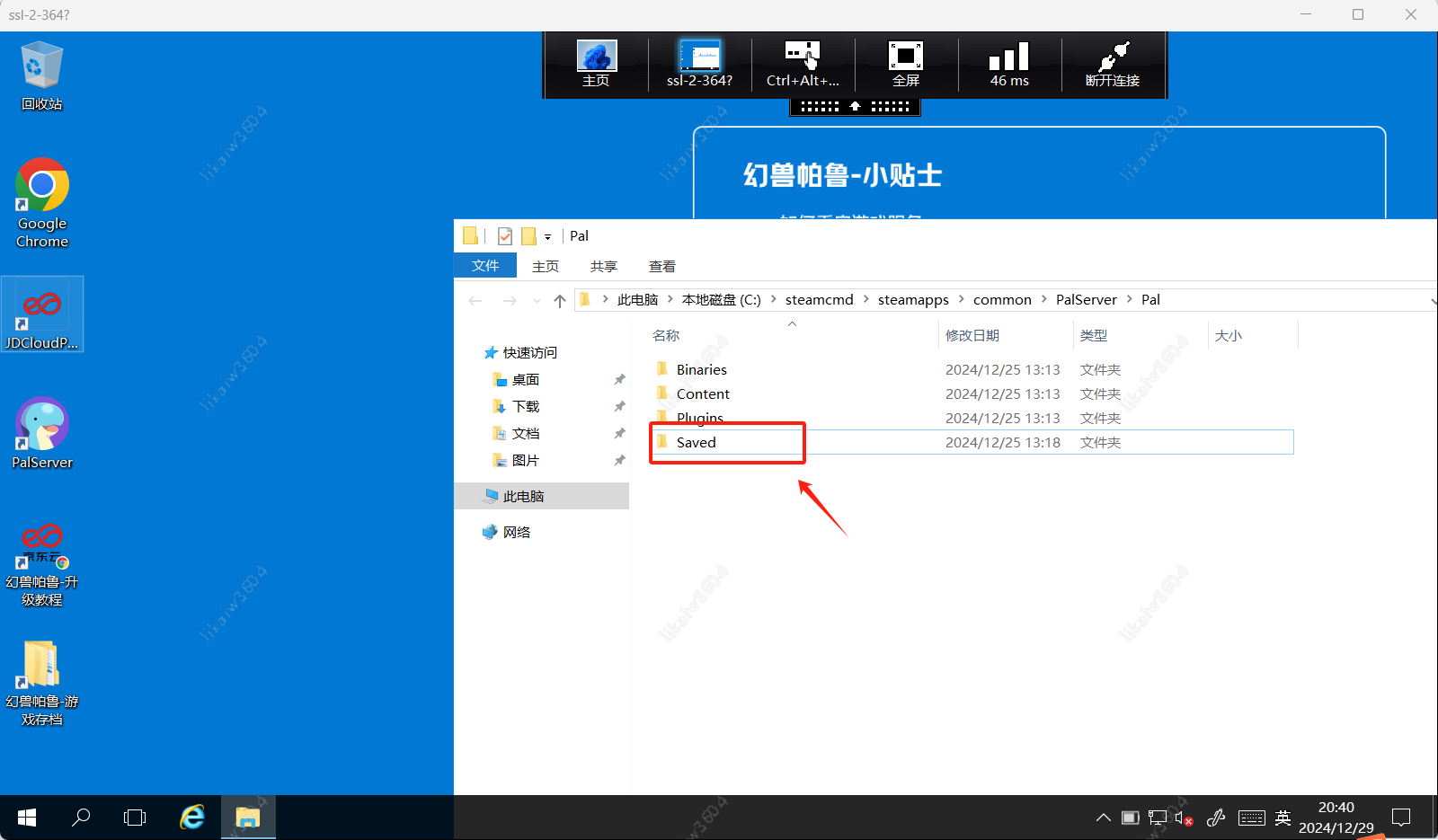Click the New Folder quick access icon
This screenshot has height=840, width=1438.
point(528,236)
